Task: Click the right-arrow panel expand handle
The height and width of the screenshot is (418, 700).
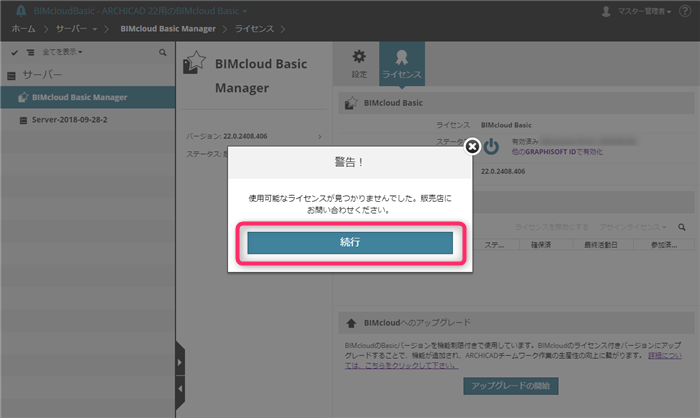Action: click(180, 362)
